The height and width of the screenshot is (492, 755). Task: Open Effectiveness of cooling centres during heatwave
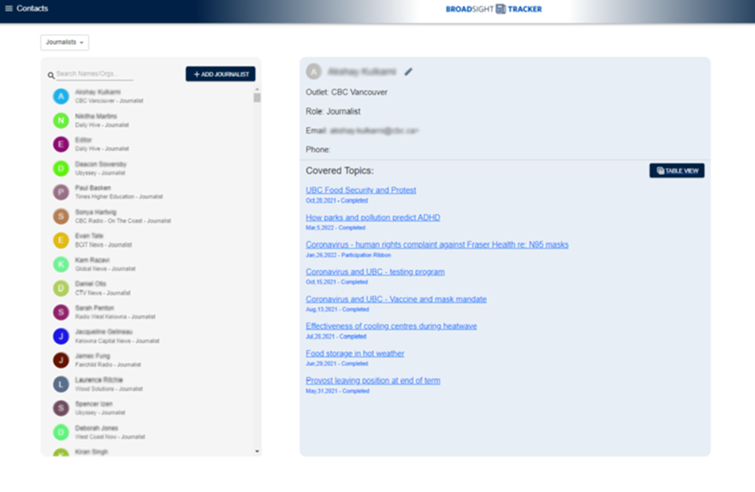coord(391,326)
